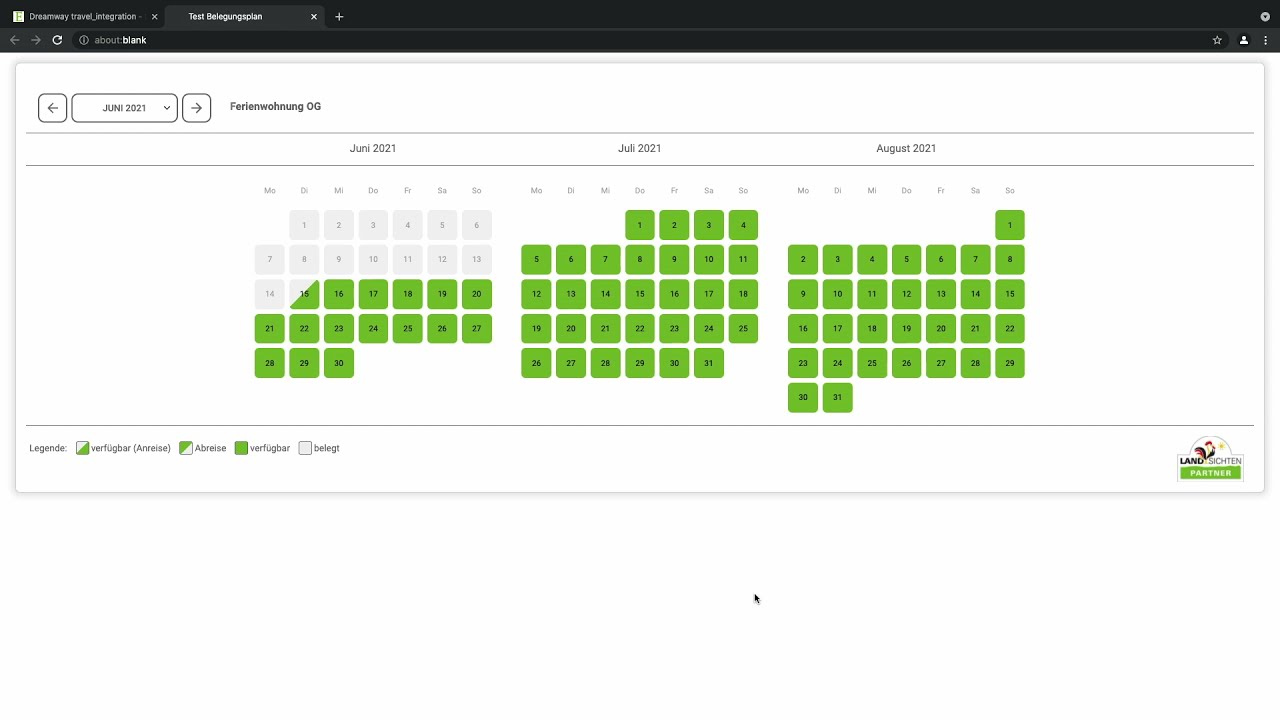Click the belegt legend swatch
Viewport: 1280px width, 720px height.
[306, 448]
